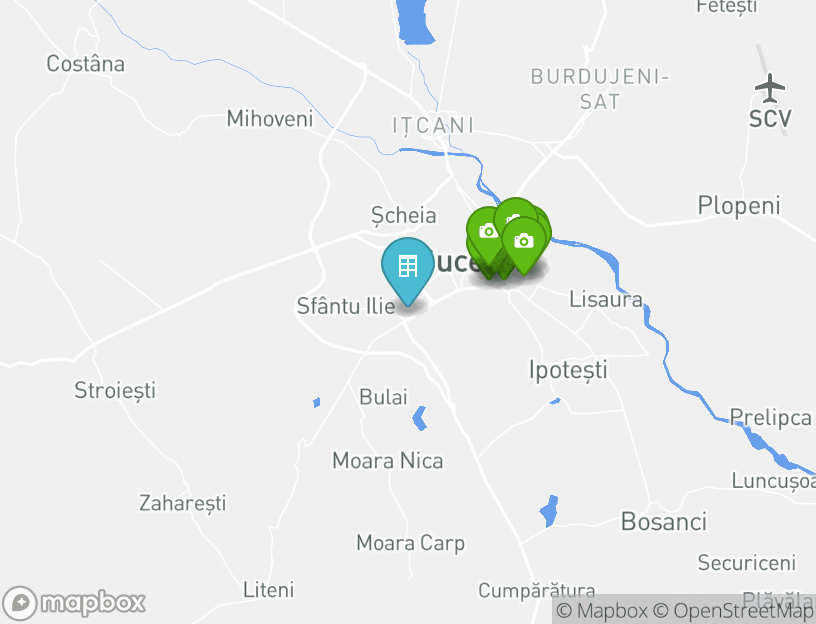Screen dimensions: 816x624
Task: Open the © Mapbox attribution link
Action: 602,610
